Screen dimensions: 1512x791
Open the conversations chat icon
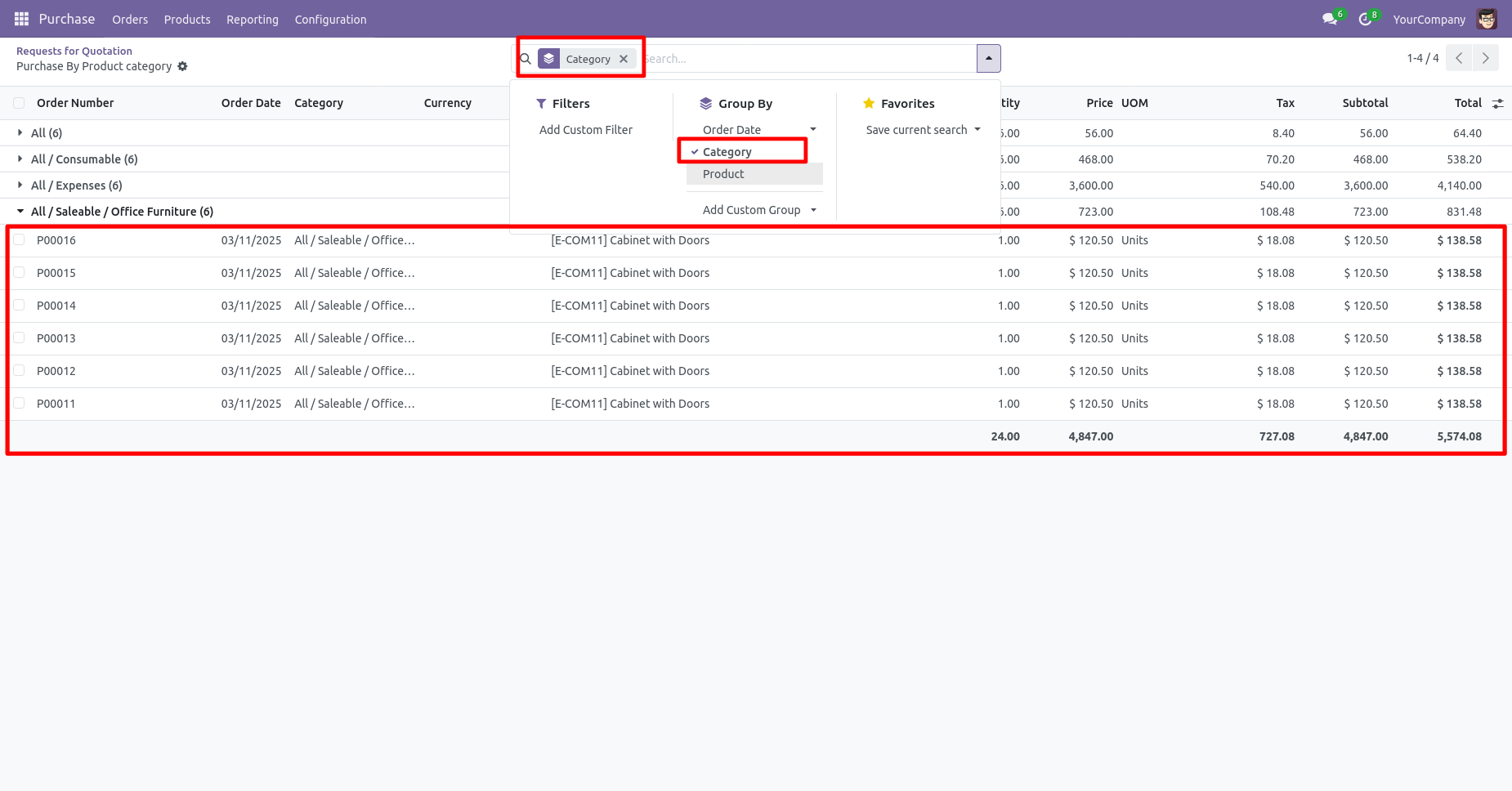pos(1330,19)
